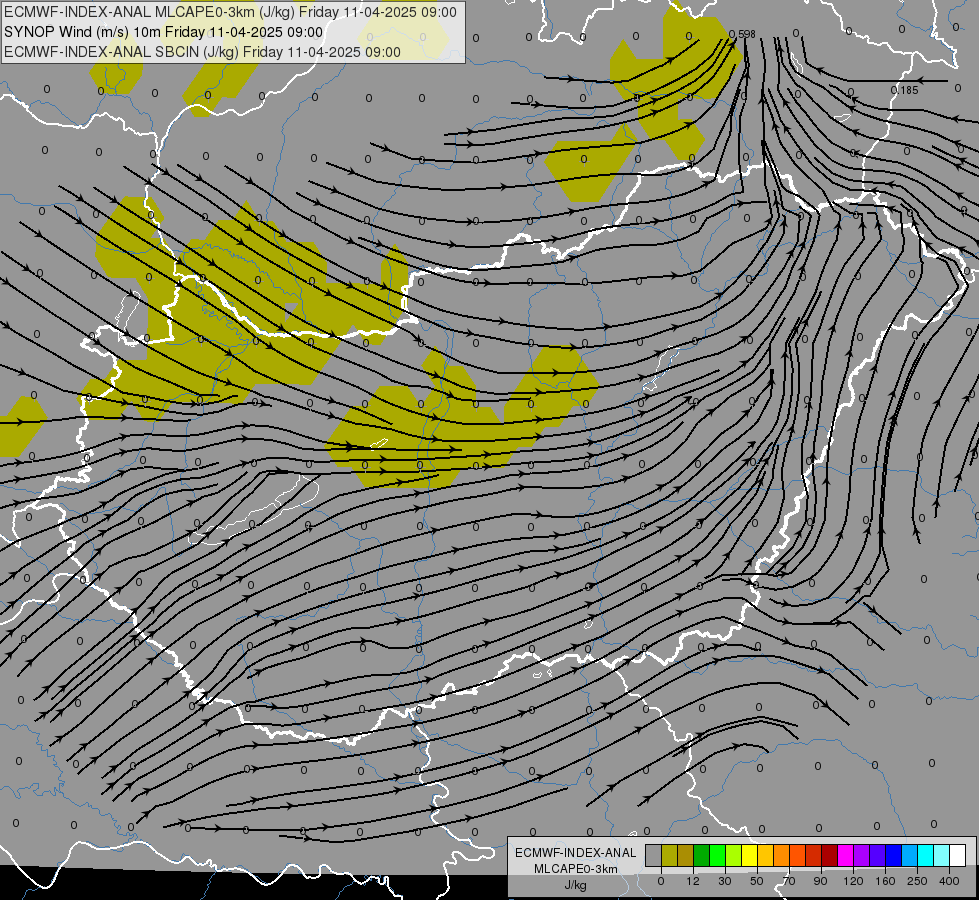
Task: Click the legend label '90'
Action: coord(821,881)
